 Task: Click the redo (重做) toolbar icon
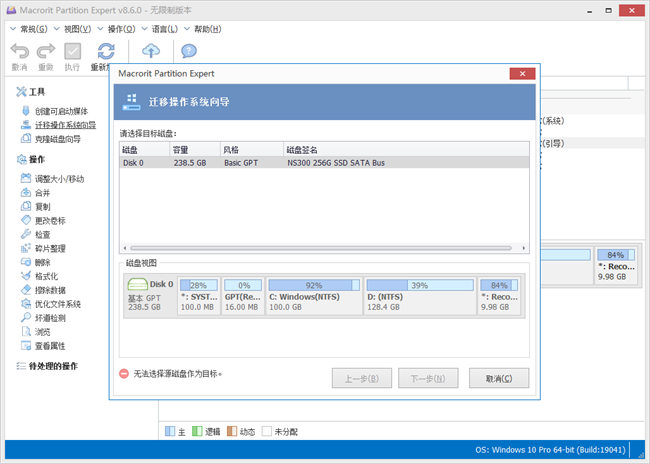(46, 52)
